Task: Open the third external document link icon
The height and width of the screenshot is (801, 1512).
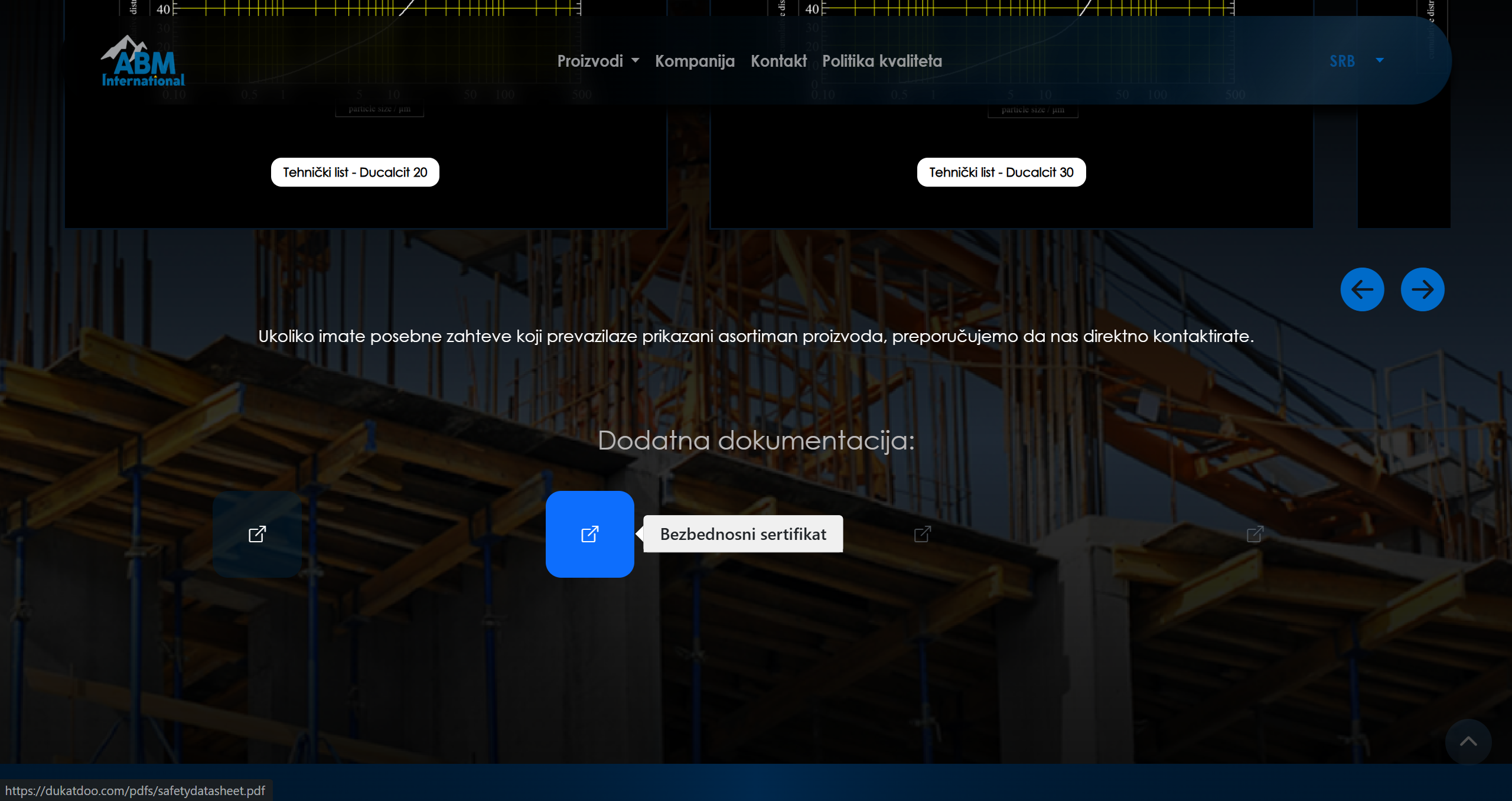Action: 923,534
